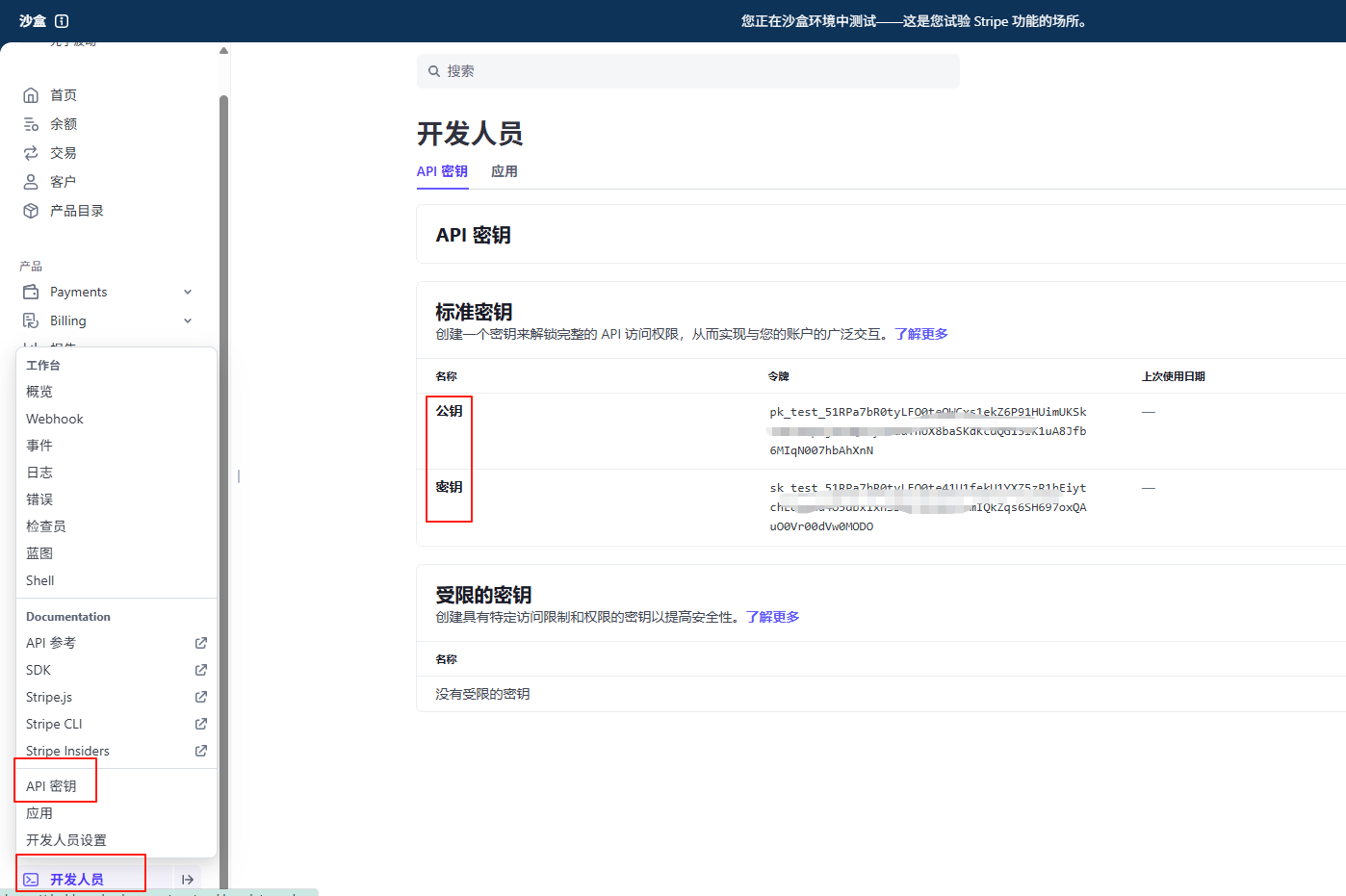This screenshot has height=896, width=1346.
Task: Open the 交易 transactions icon
Action: click(31, 152)
